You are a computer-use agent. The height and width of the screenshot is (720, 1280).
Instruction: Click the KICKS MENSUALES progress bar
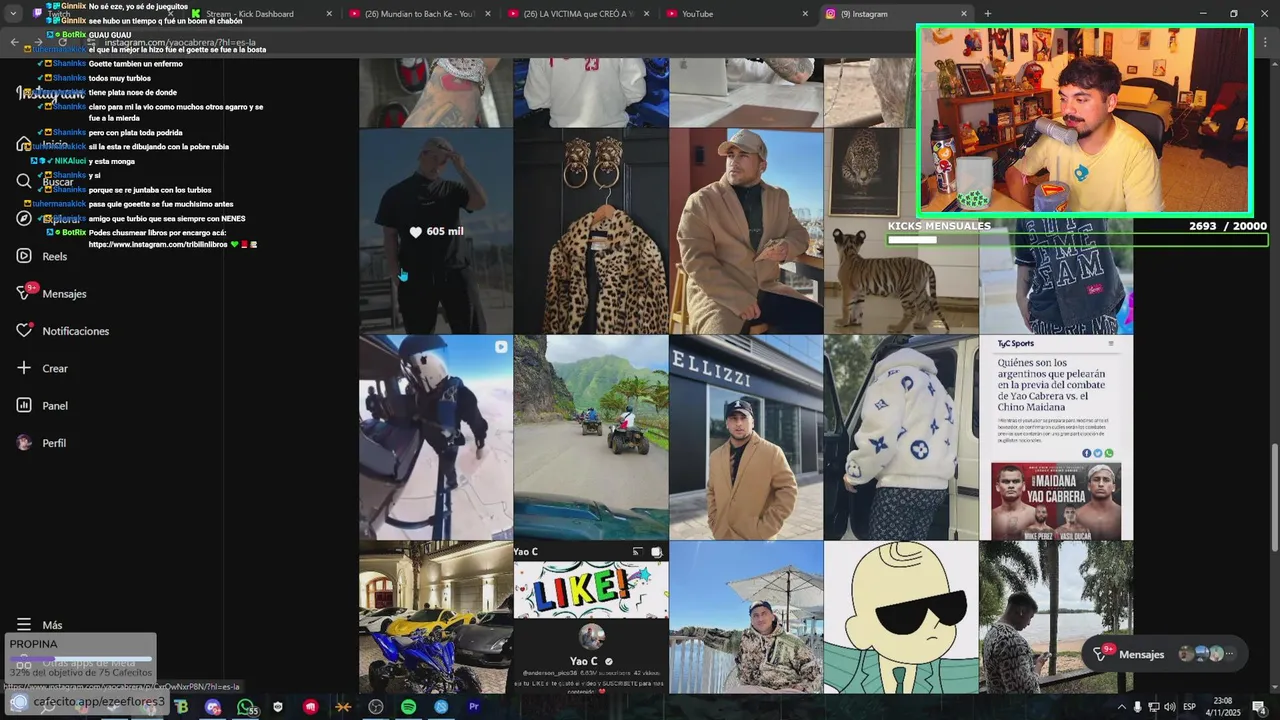[1077, 240]
